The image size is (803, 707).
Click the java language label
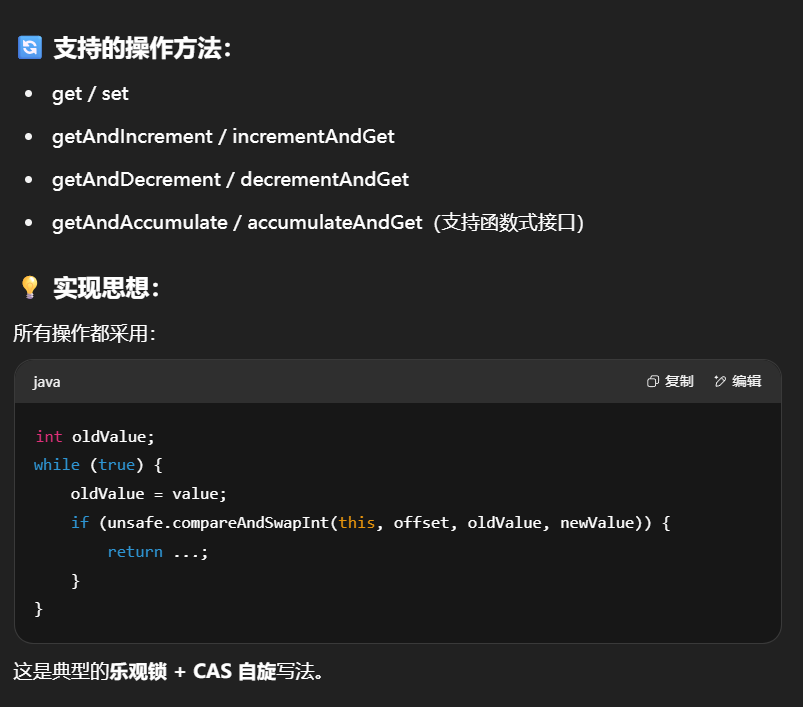pyautogui.click(x=46, y=382)
